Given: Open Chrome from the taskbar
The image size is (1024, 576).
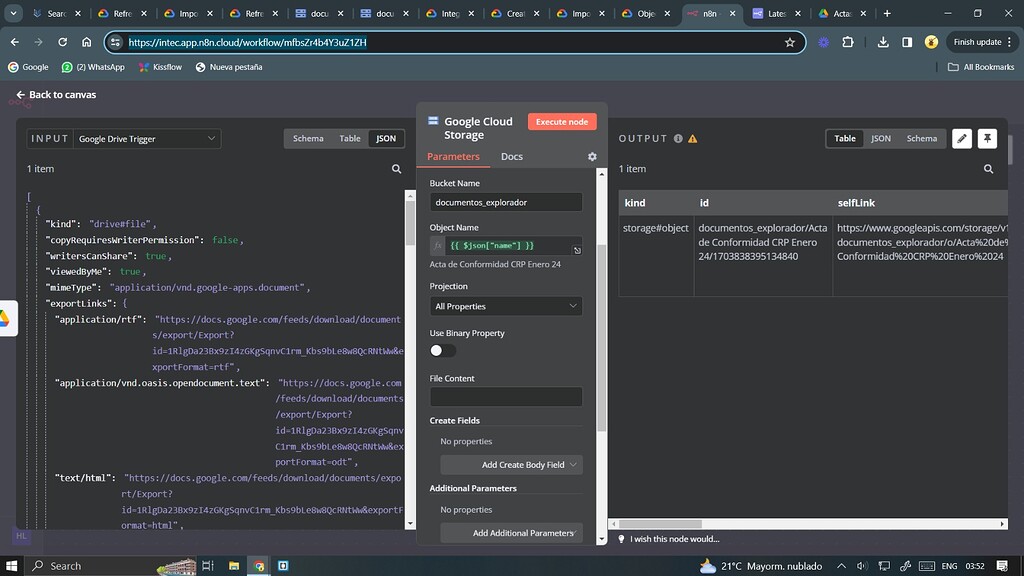Looking at the screenshot, I should coord(259,566).
